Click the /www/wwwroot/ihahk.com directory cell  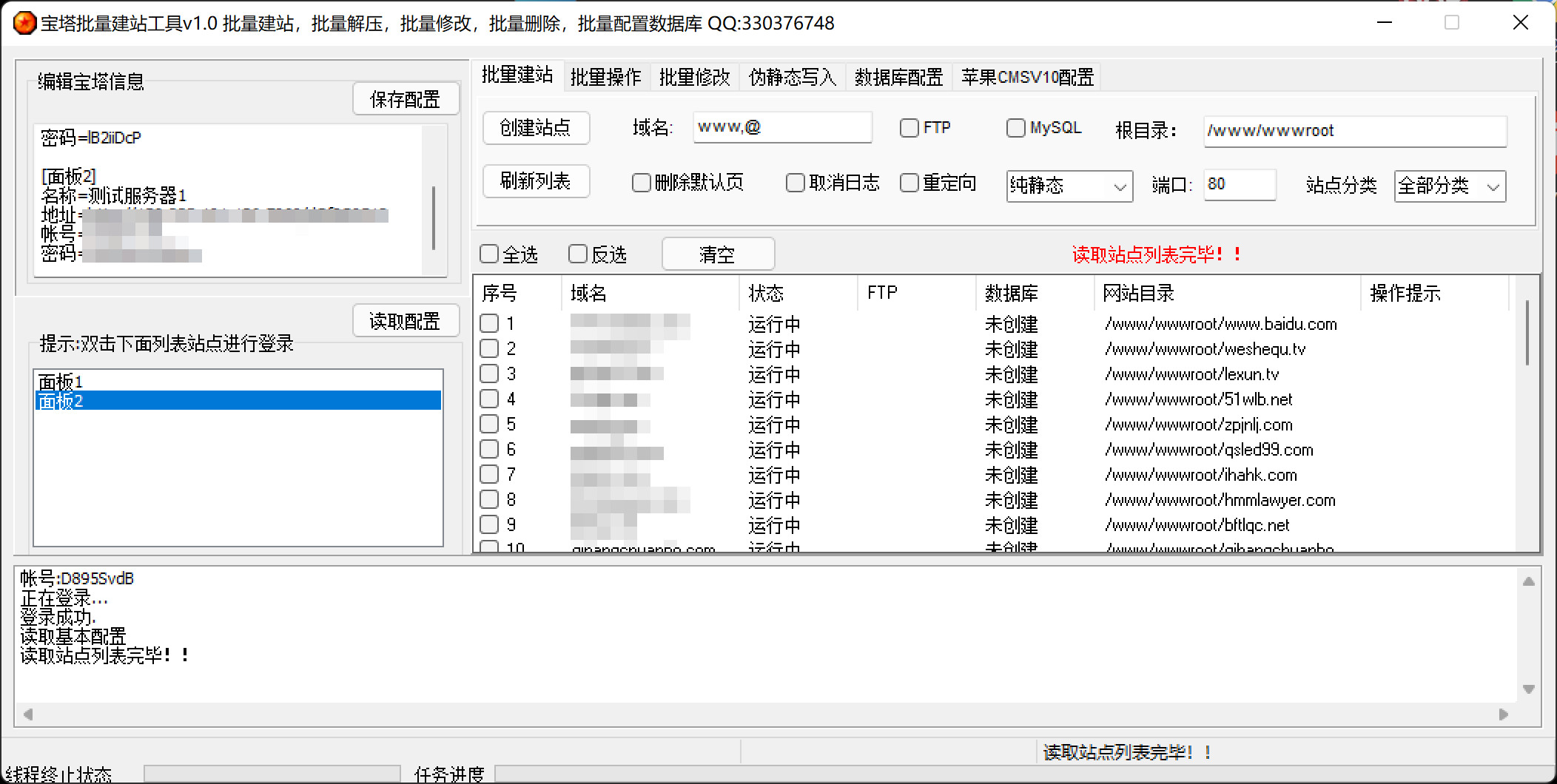[x=1200, y=475]
